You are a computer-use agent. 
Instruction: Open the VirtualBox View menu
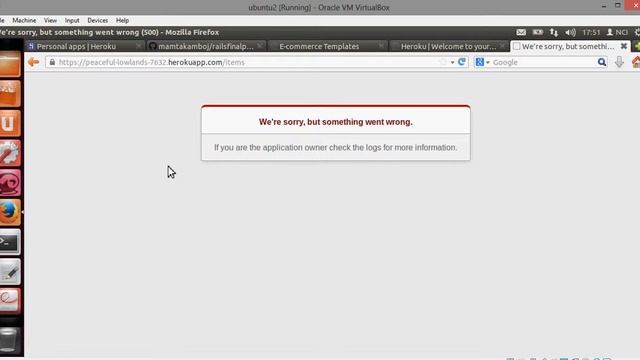click(x=51, y=20)
